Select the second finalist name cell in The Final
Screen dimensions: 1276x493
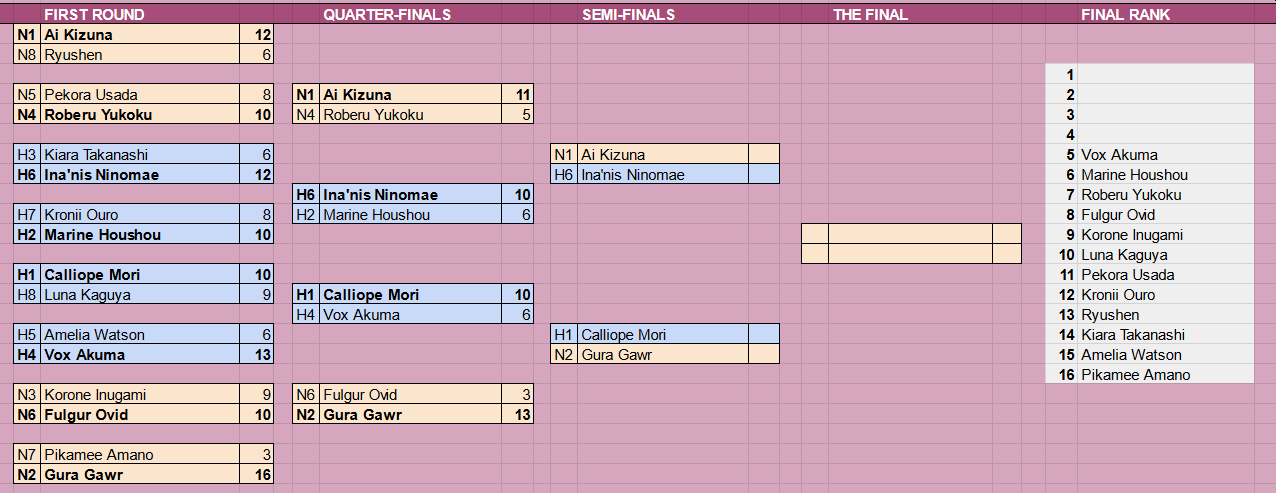point(910,254)
